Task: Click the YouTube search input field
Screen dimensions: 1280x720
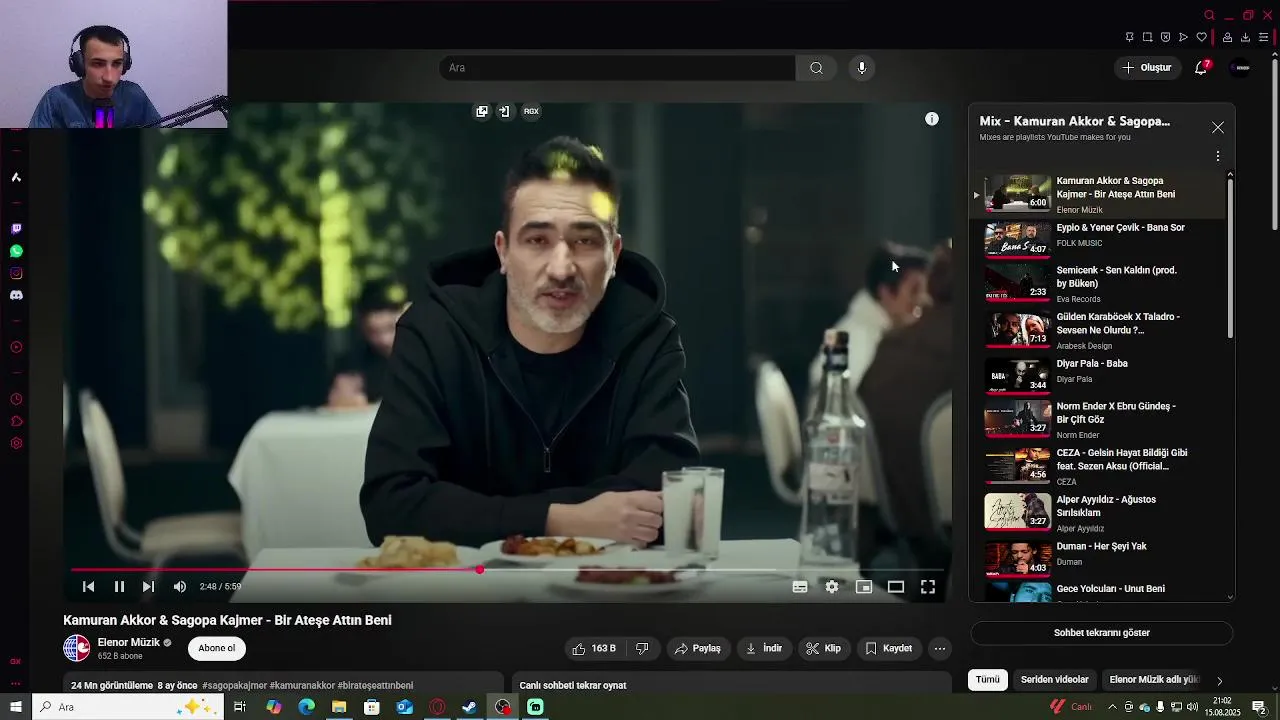Action: pyautogui.click(x=617, y=68)
